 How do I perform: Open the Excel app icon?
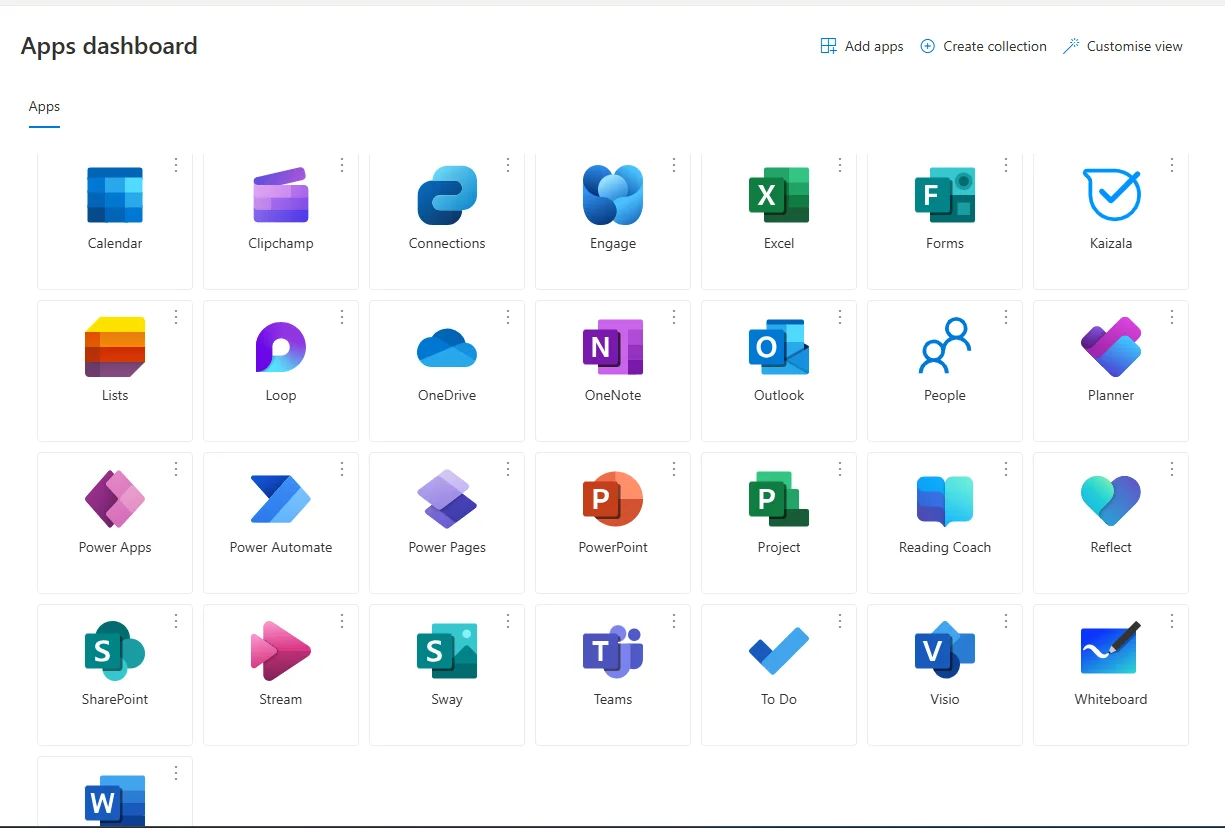(x=779, y=195)
